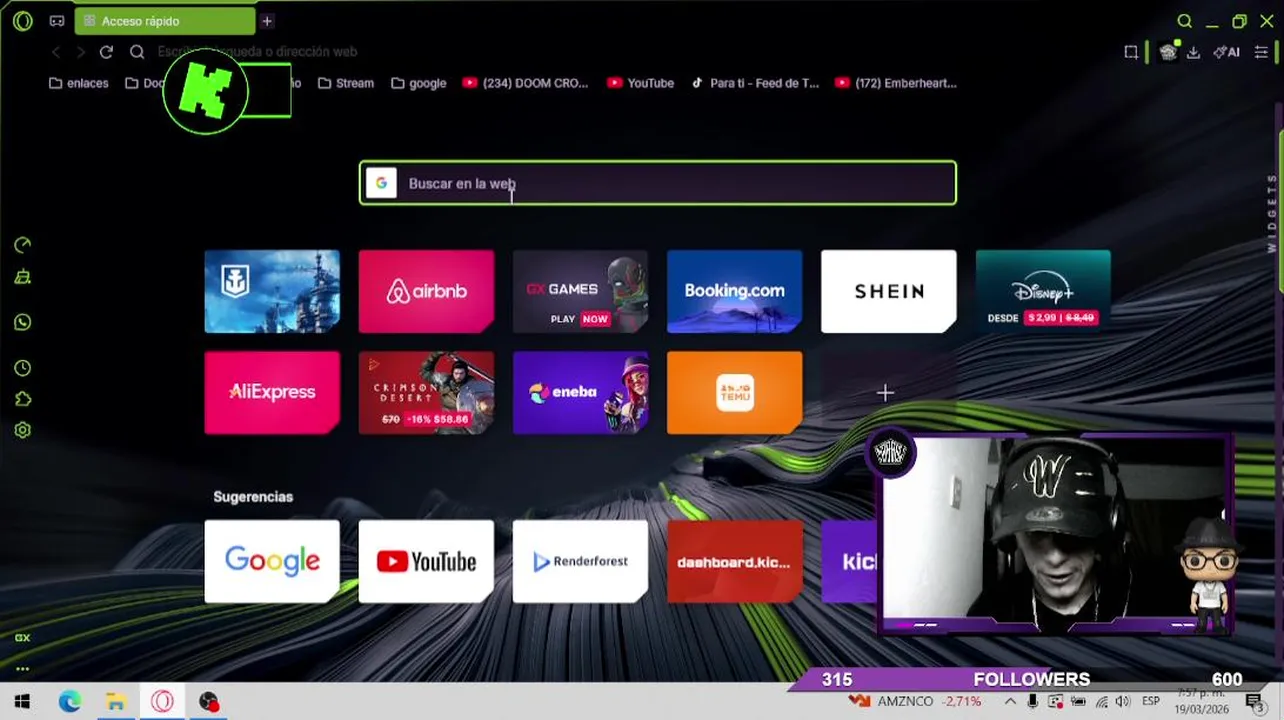
Task: Open the World of Warships speed dial tile
Action: click(x=272, y=291)
